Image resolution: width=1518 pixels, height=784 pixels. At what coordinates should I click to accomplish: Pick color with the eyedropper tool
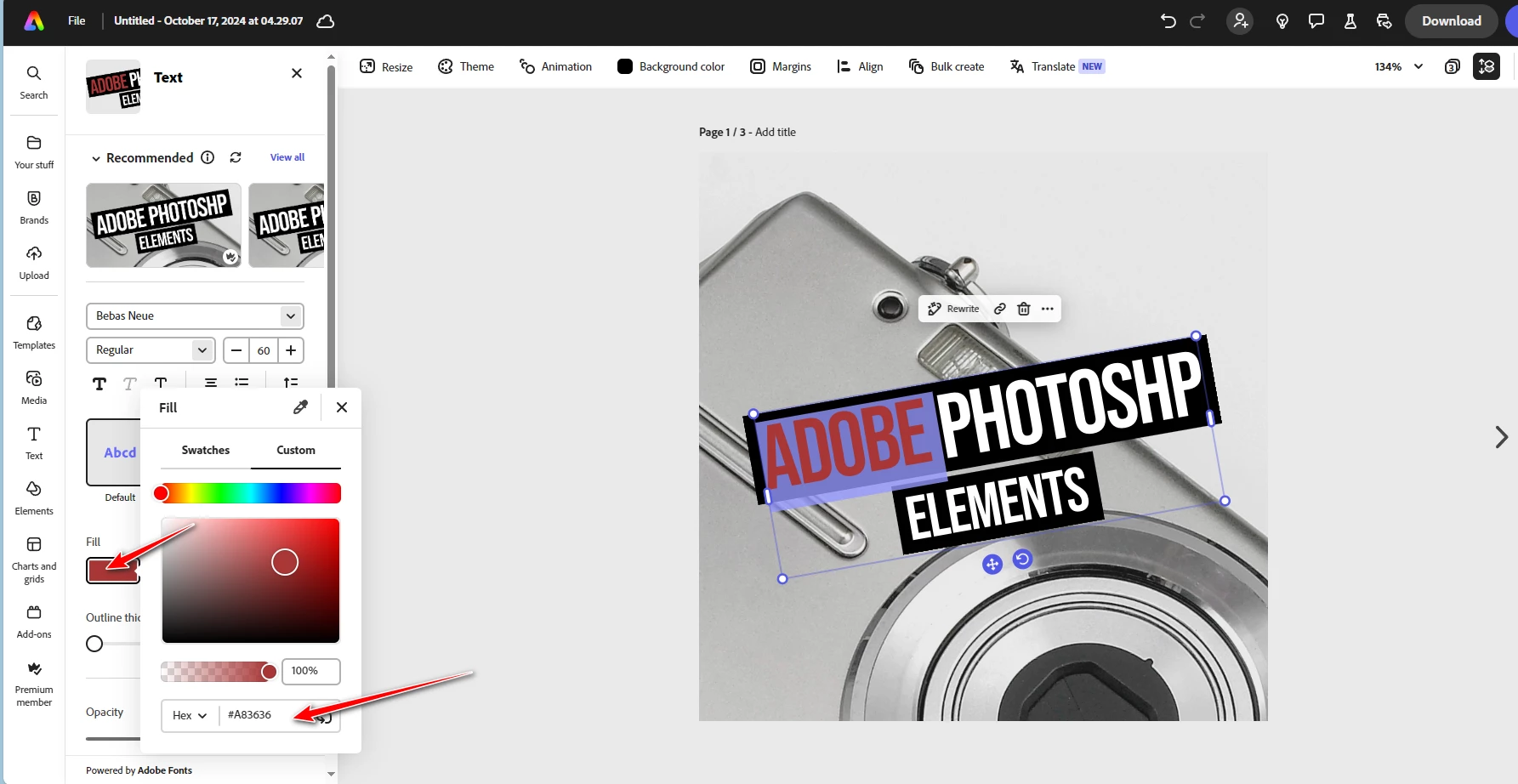pyautogui.click(x=300, y=407)
